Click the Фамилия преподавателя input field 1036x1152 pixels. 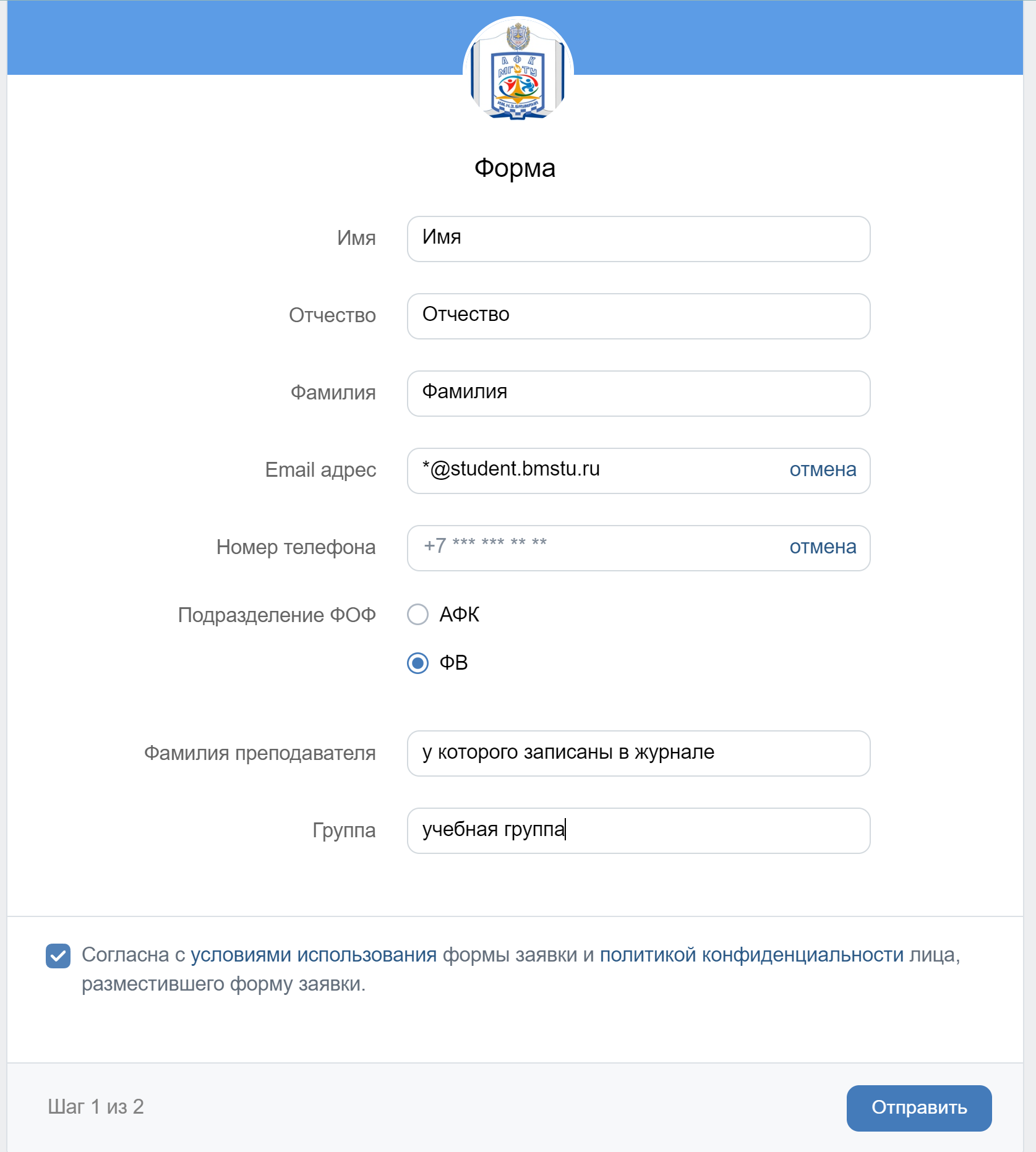[638, 753]
